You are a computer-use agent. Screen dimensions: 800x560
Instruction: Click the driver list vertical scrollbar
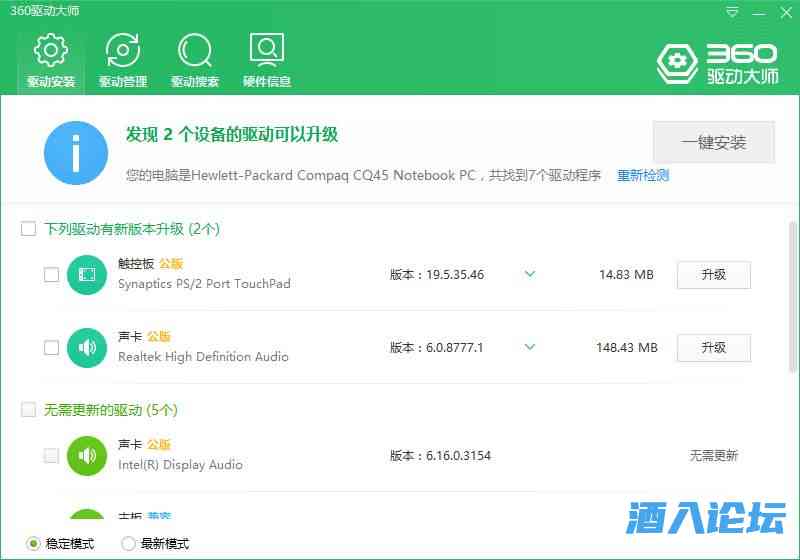(x=792, y=297)
